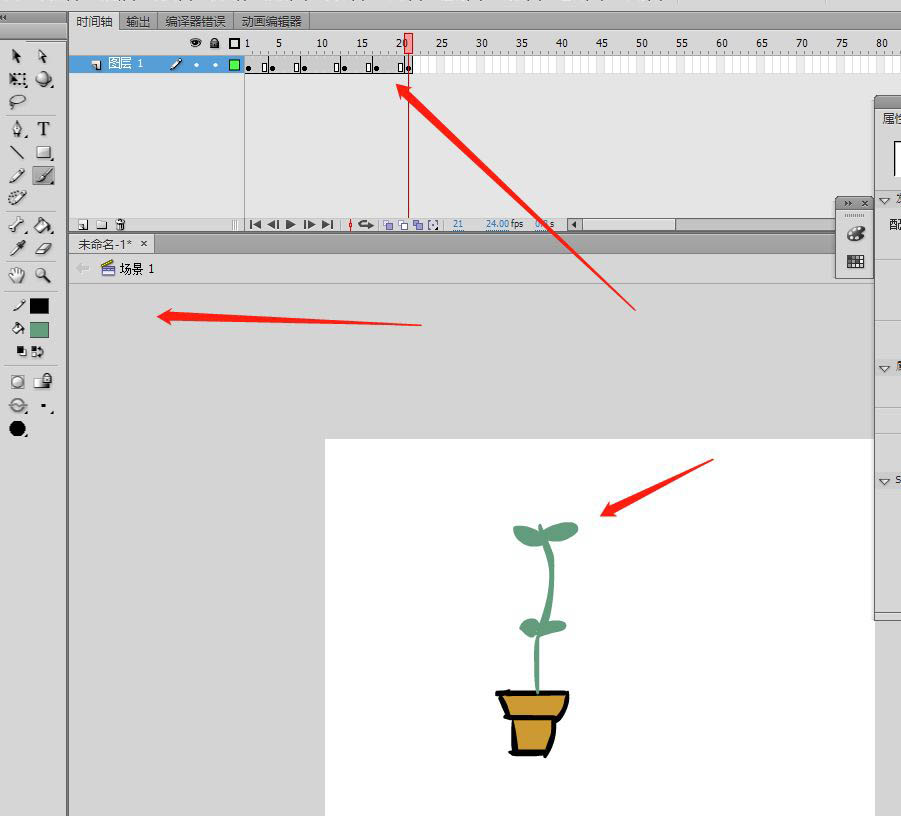Click the new layer icon
The image size is (901, 816).
coord(83,225)
